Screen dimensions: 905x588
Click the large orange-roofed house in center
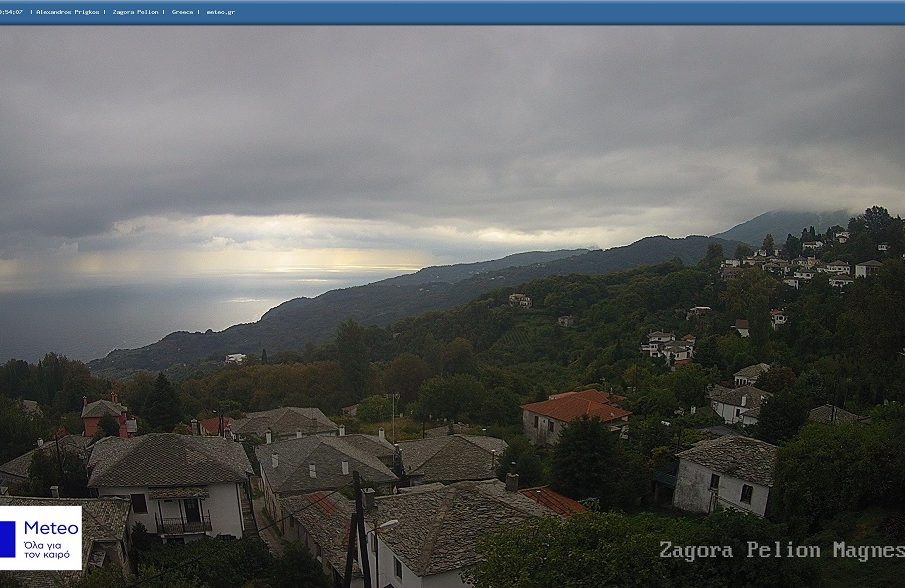[x=574, y=415]
